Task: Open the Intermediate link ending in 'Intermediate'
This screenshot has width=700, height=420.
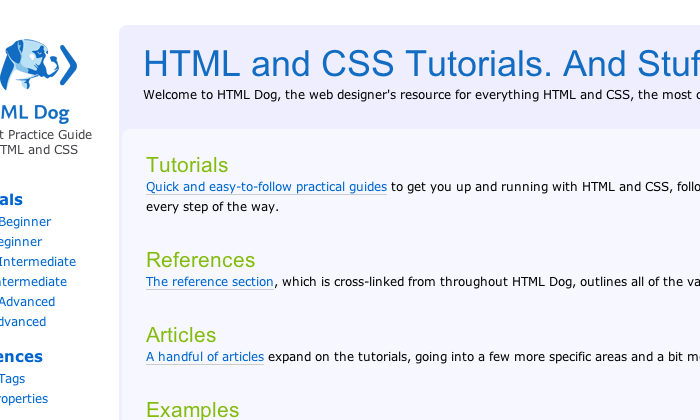Action: 38,262
